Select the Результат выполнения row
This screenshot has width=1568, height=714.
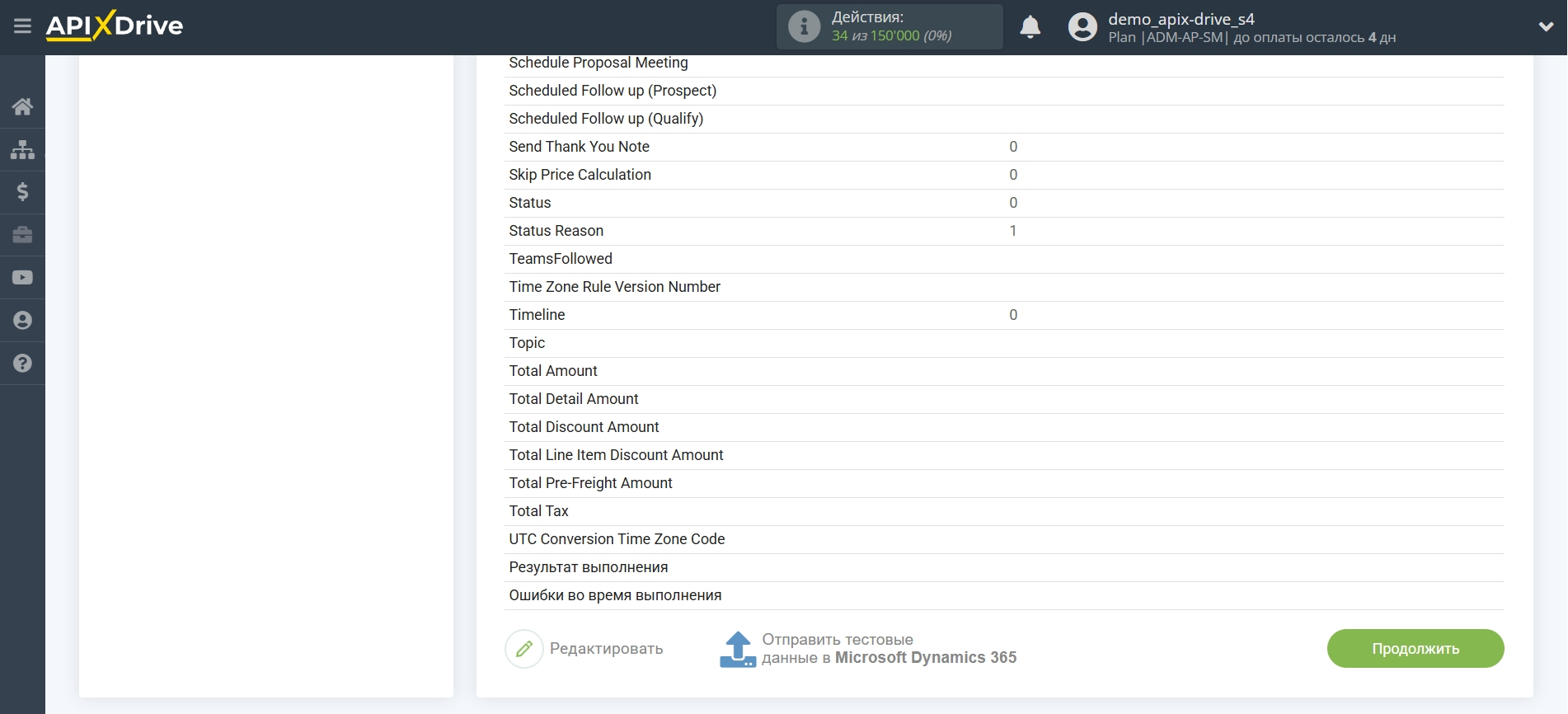point(1004,568)
